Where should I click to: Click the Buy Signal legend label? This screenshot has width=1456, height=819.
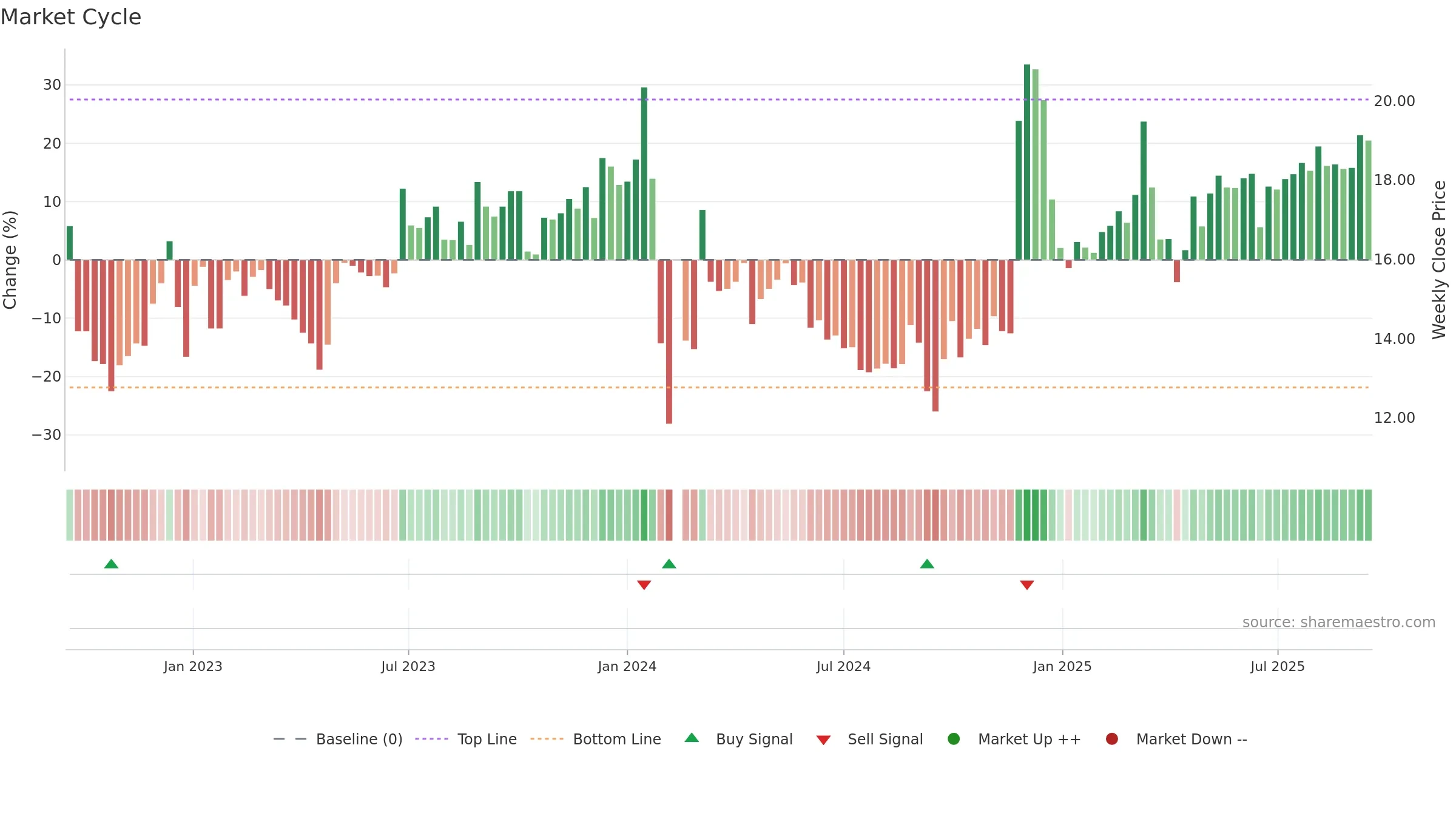[754, 739]
